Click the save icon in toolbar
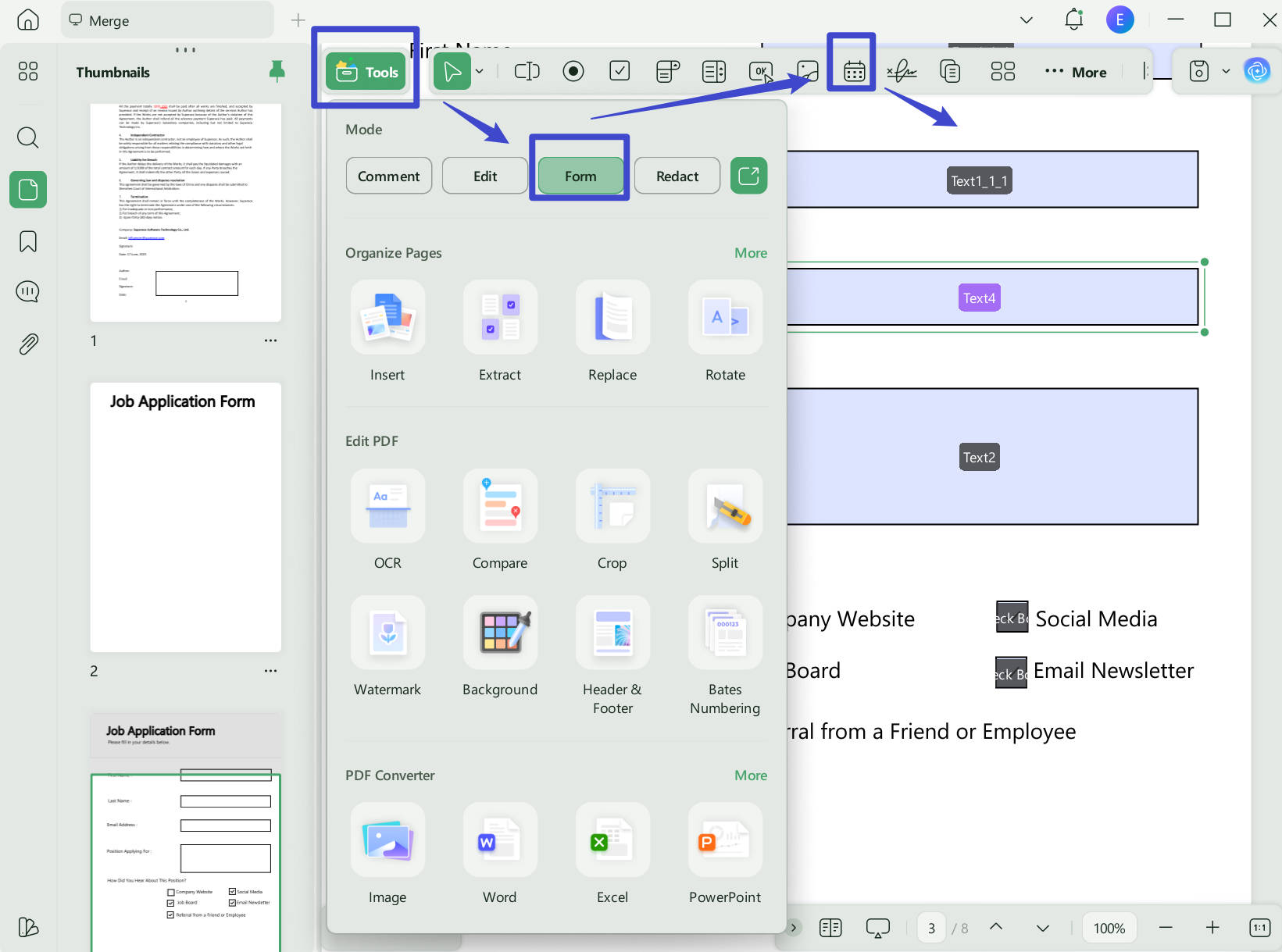 coord(1198,72)
